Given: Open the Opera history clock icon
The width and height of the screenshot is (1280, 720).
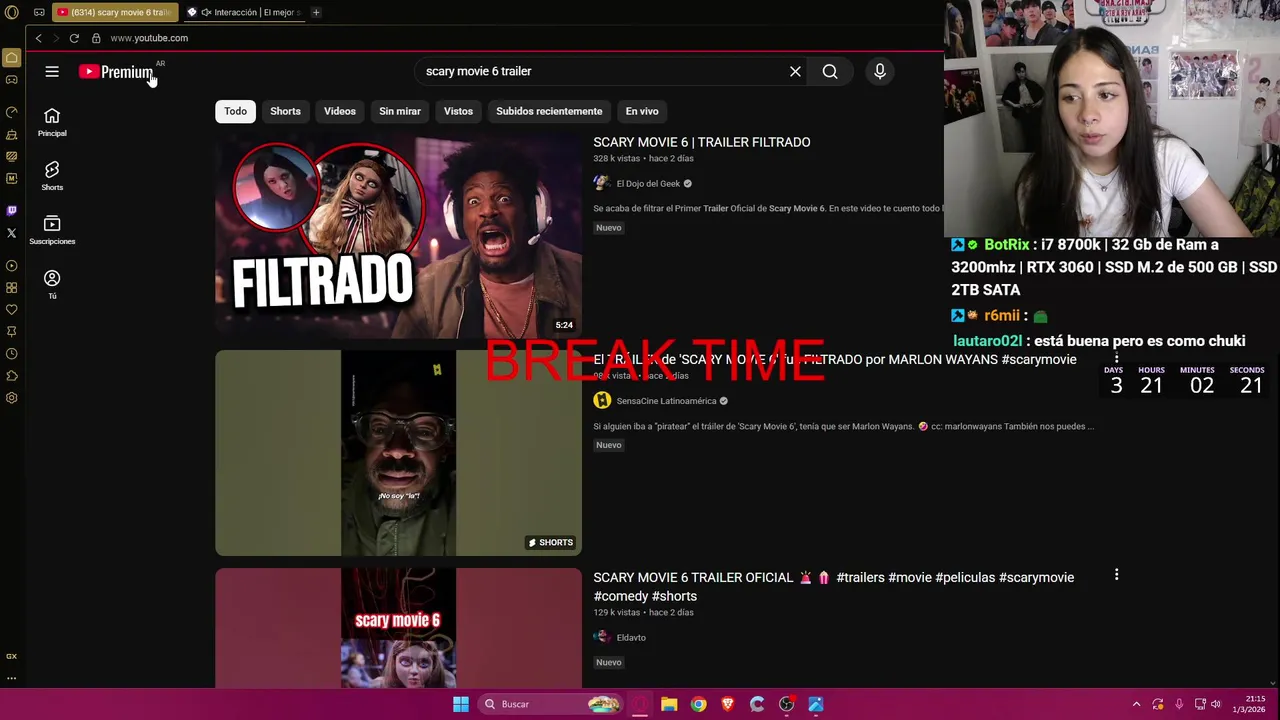Looking at the screenshot, I should (x=12, y=354).
